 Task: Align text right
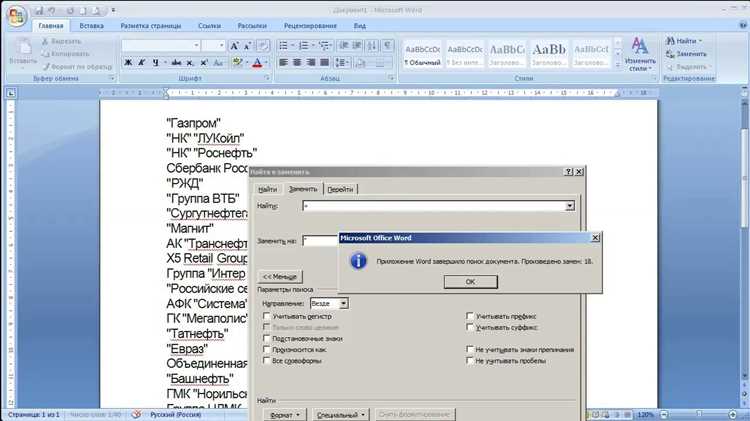pos(311,63)
